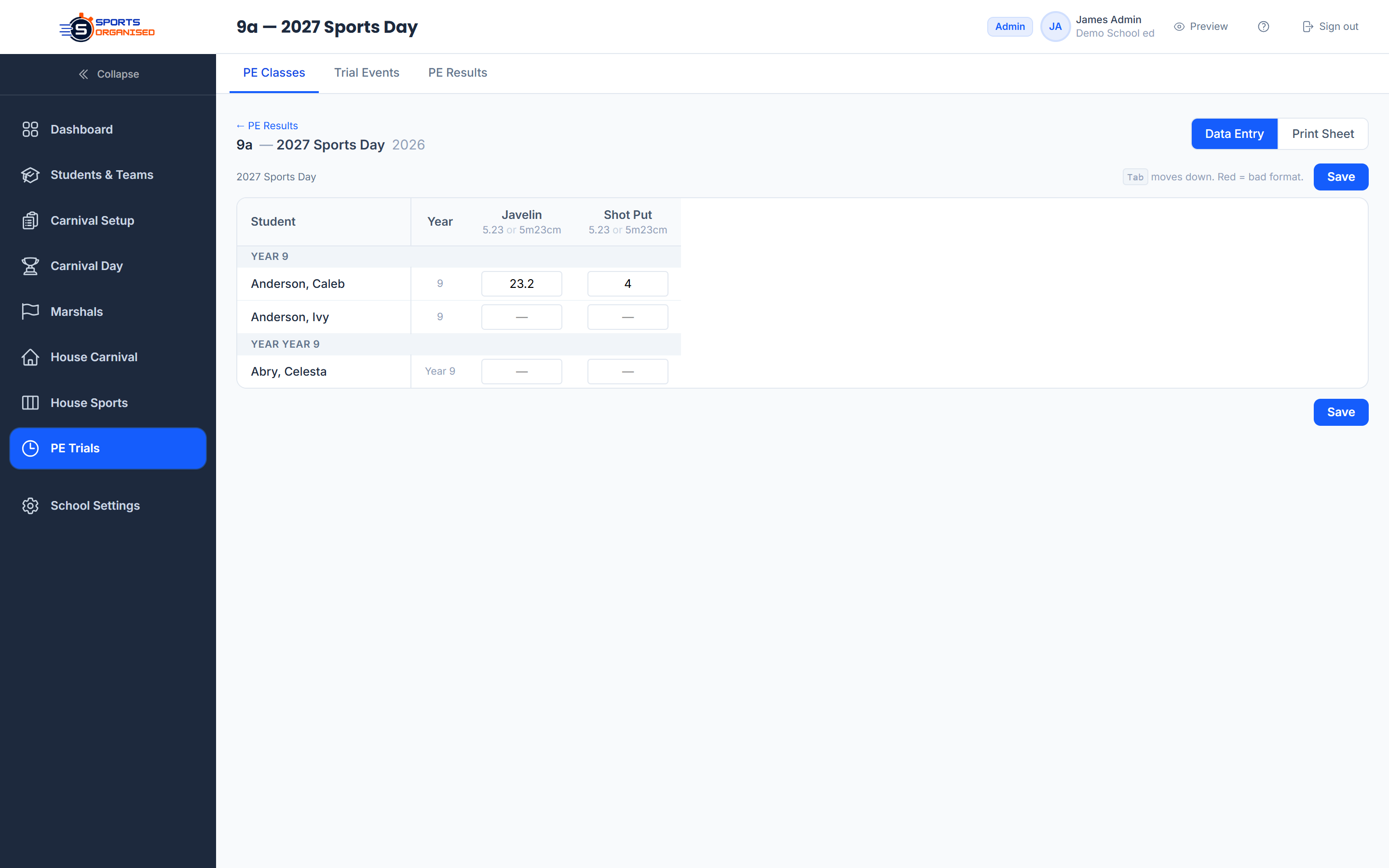Open the Marshals page

tap(108, 312)
